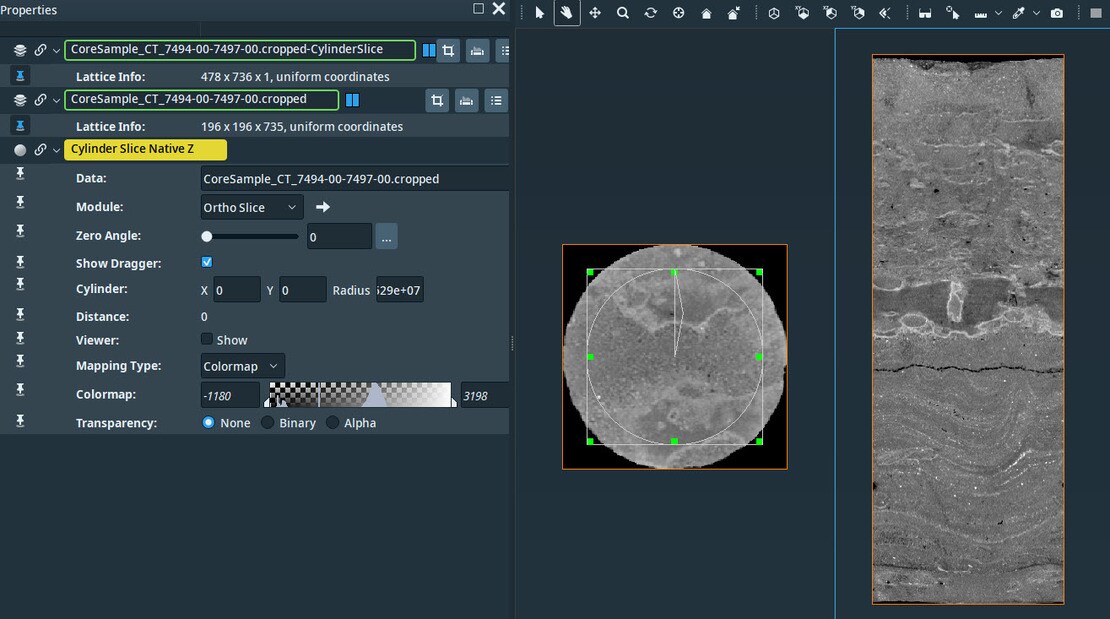Choose the translate pan tool

click(x=595, y=13)
